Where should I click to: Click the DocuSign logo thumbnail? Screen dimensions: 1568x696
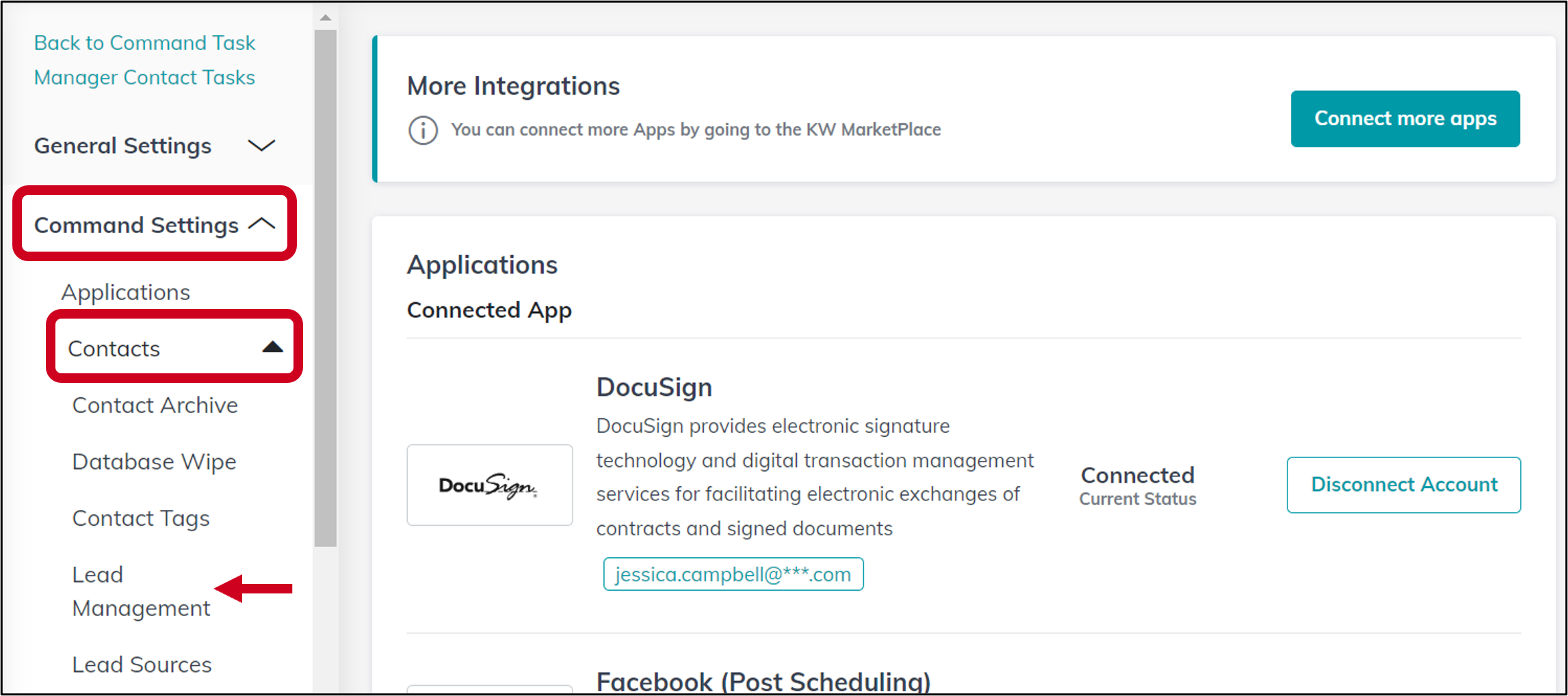click(490, 485)
